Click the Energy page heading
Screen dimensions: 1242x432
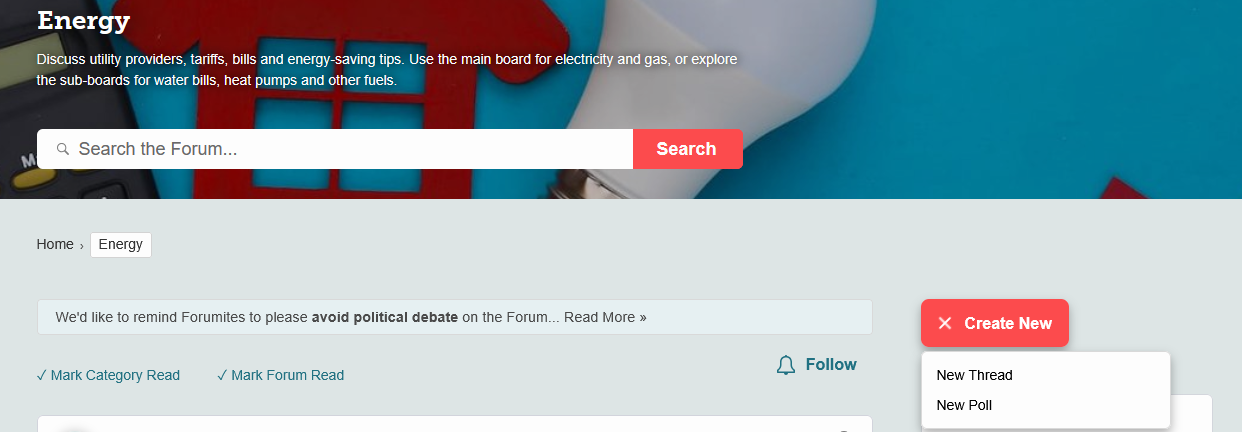84,19
